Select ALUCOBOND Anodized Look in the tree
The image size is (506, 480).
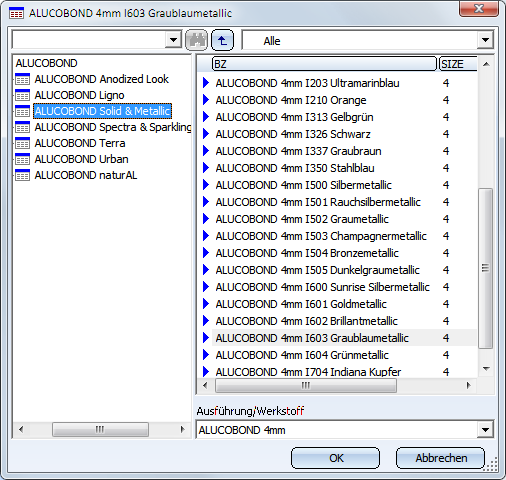pyautogui.click(x=102, y=79)
